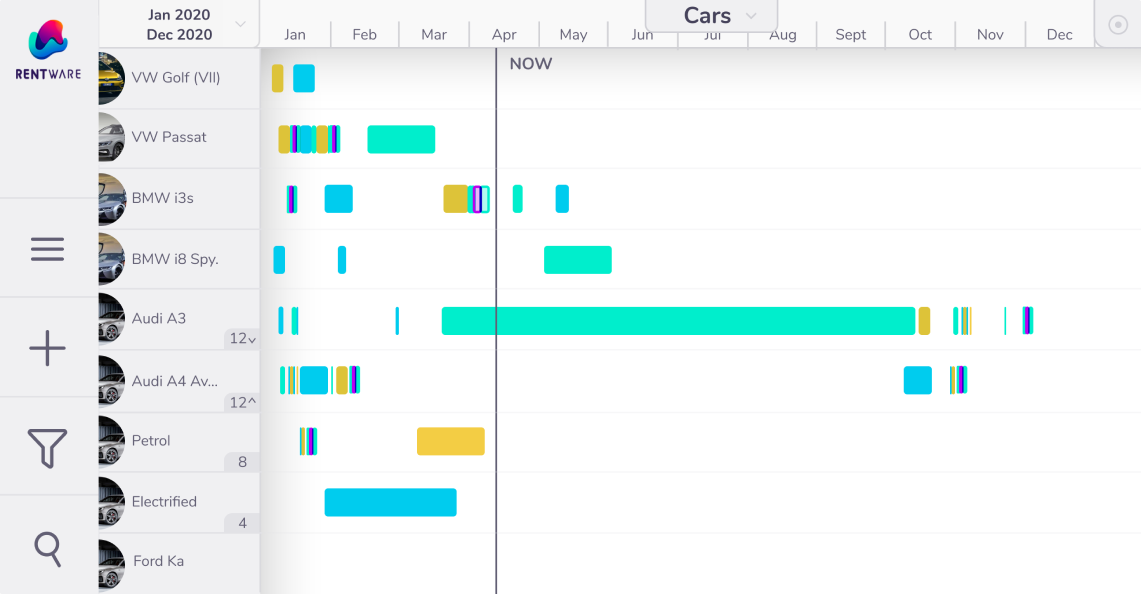Click the plus icon to add a booking
1141x594 pixels.
[x=47, y=348]
